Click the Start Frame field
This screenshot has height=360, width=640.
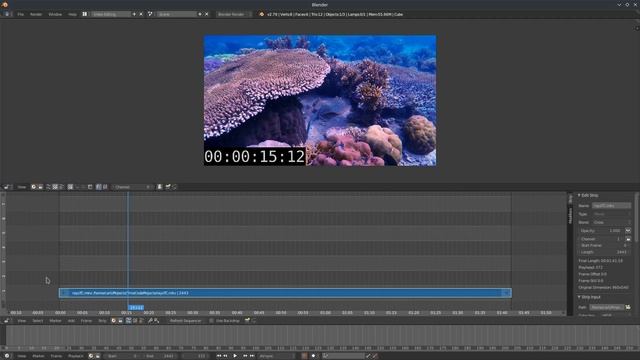(604, 245)
